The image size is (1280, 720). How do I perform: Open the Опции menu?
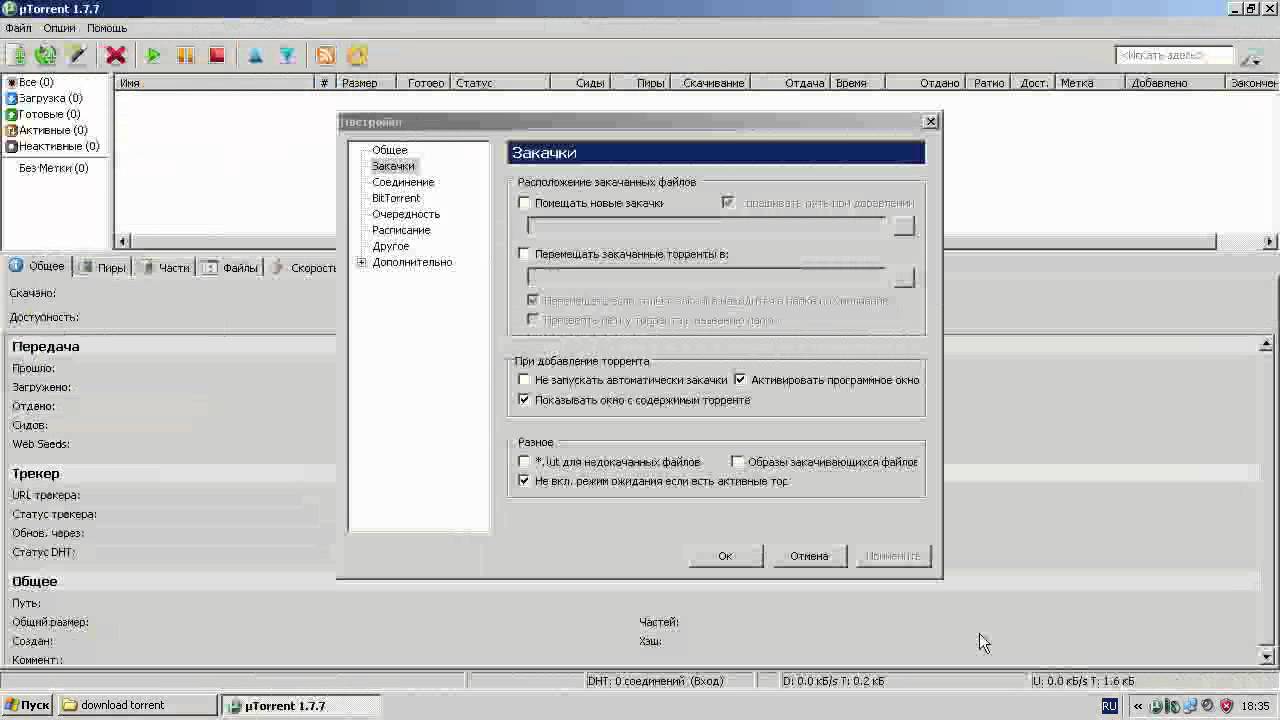pyautogui.click(x=59, y=28)
